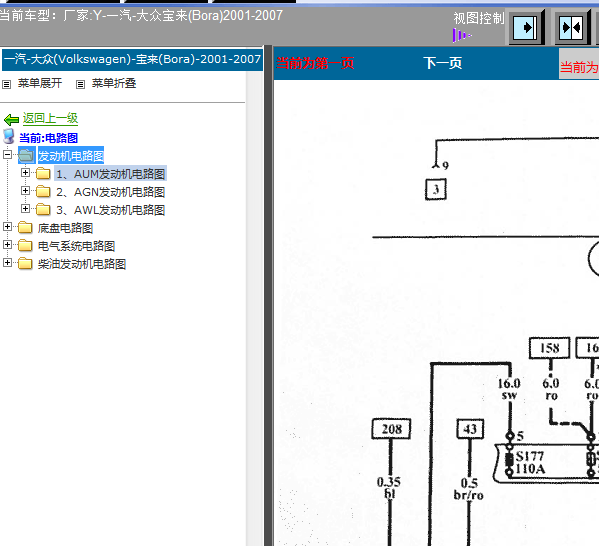599x546 pixels.
Task: Click the folder icon of 3、AWL发动机电路图
Action: pyautogui.click(x=43, y=209)
